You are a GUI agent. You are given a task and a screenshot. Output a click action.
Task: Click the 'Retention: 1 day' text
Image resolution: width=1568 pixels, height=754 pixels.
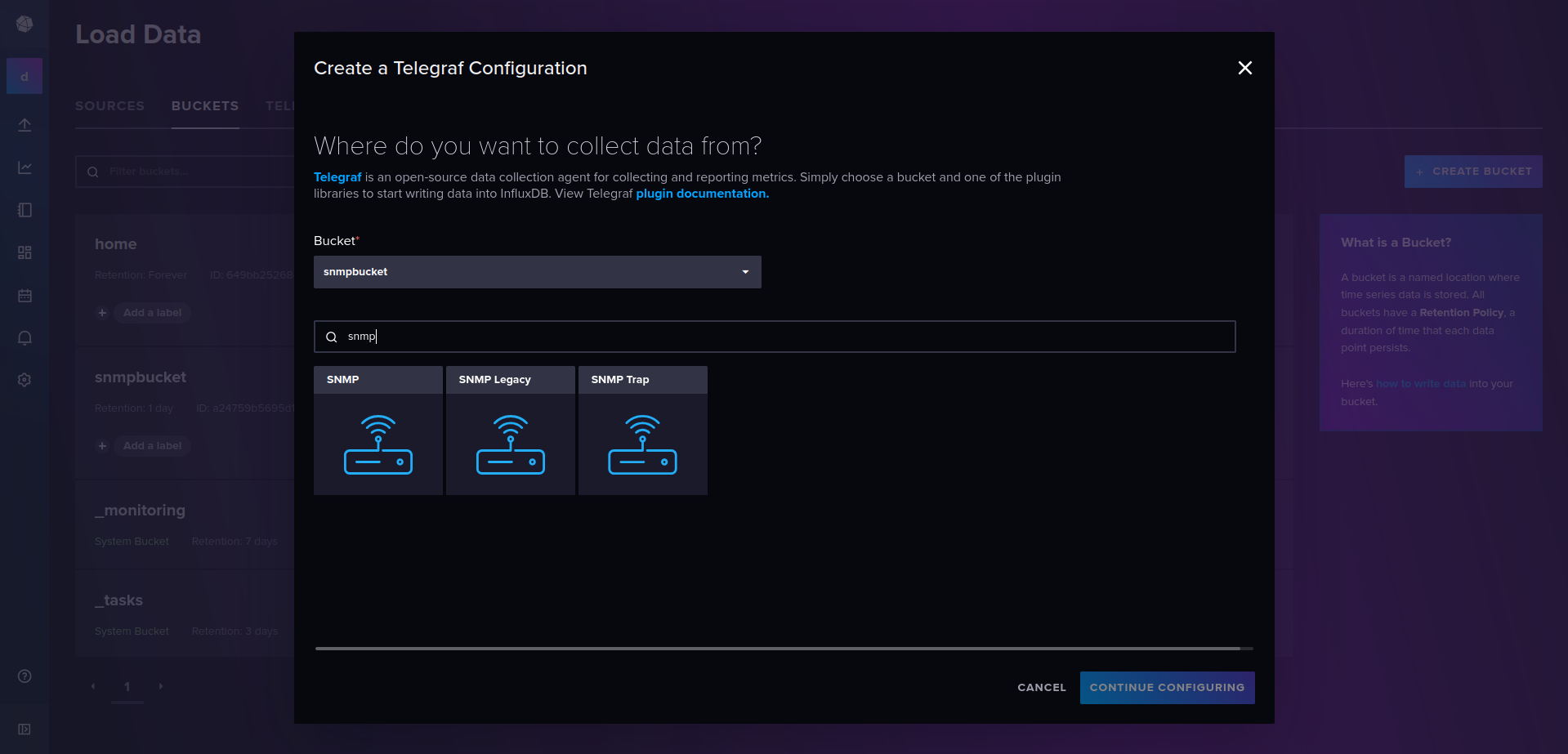(134, 408)
